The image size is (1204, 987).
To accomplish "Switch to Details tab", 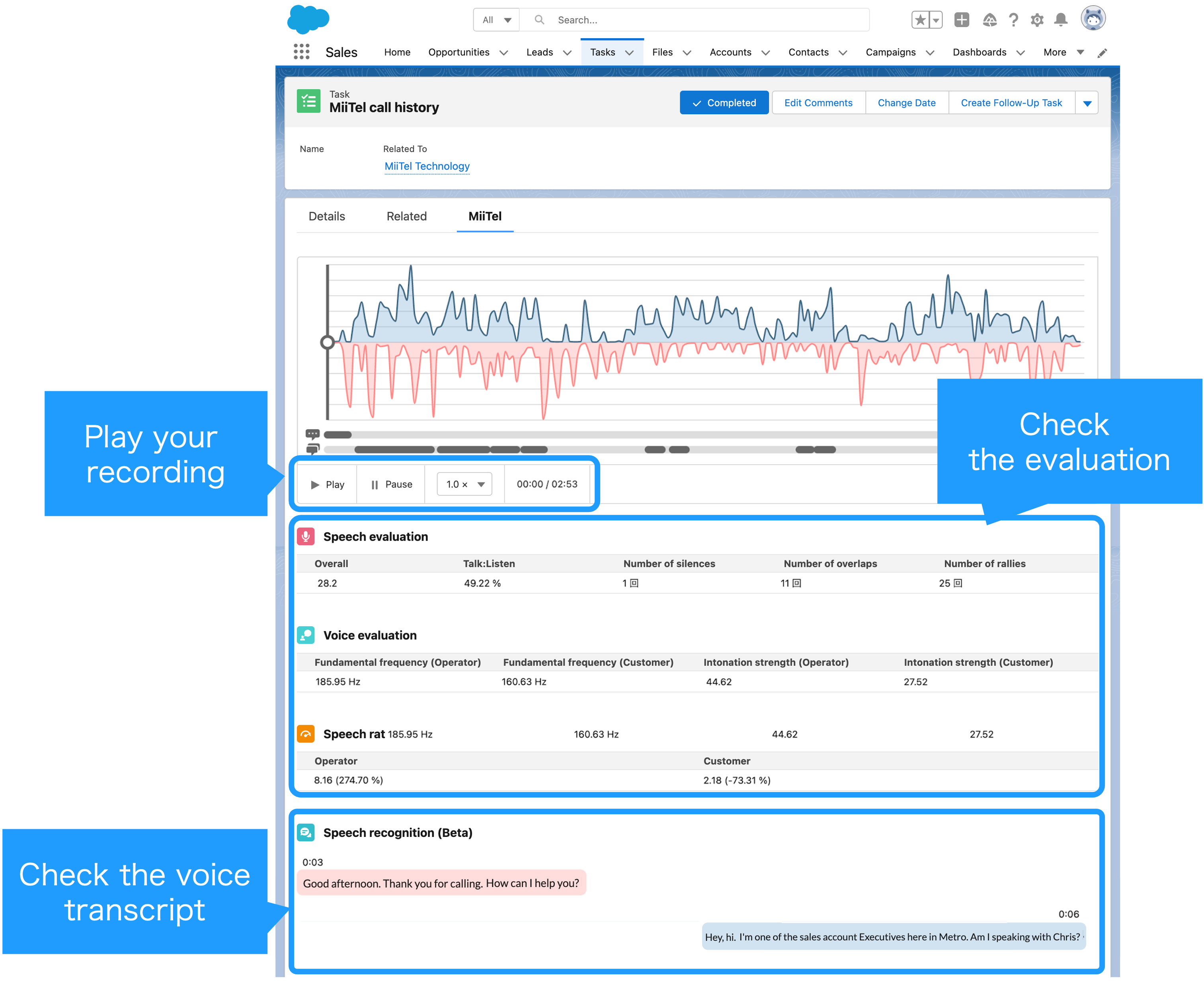I will tap(327, 216).
